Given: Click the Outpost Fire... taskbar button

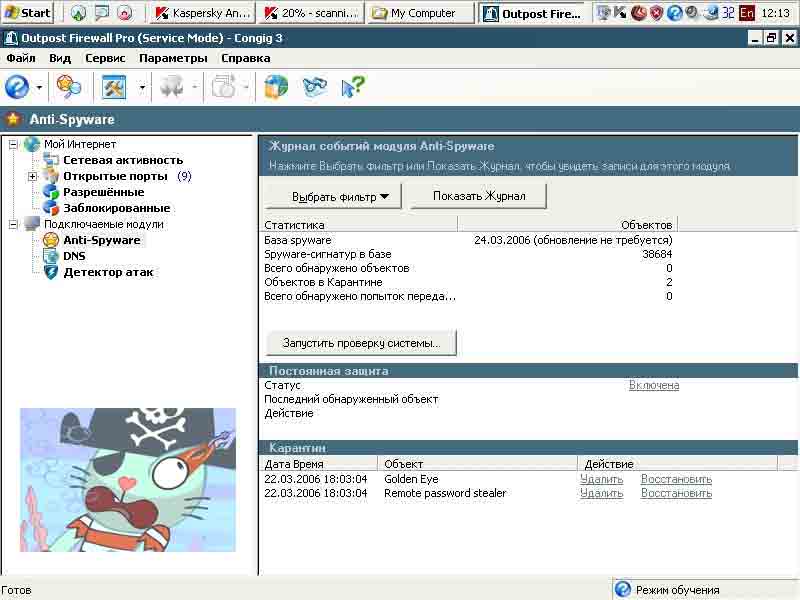Looking at the screenshot, I should click(533, 13).
